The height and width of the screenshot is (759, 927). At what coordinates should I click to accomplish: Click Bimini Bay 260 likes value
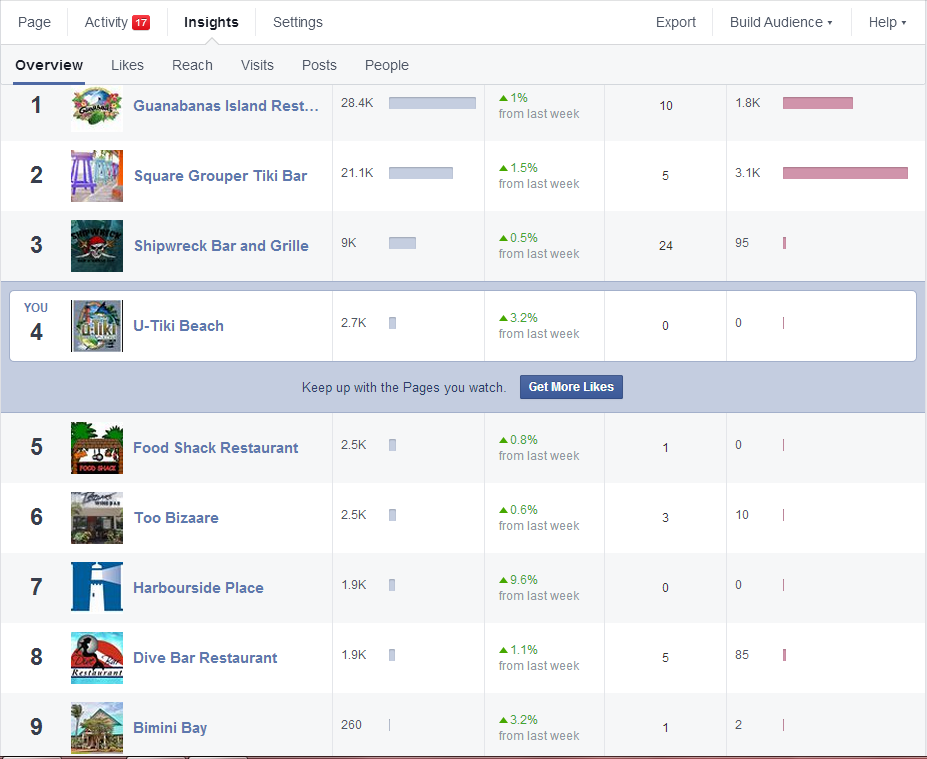(x=351, y=725)
